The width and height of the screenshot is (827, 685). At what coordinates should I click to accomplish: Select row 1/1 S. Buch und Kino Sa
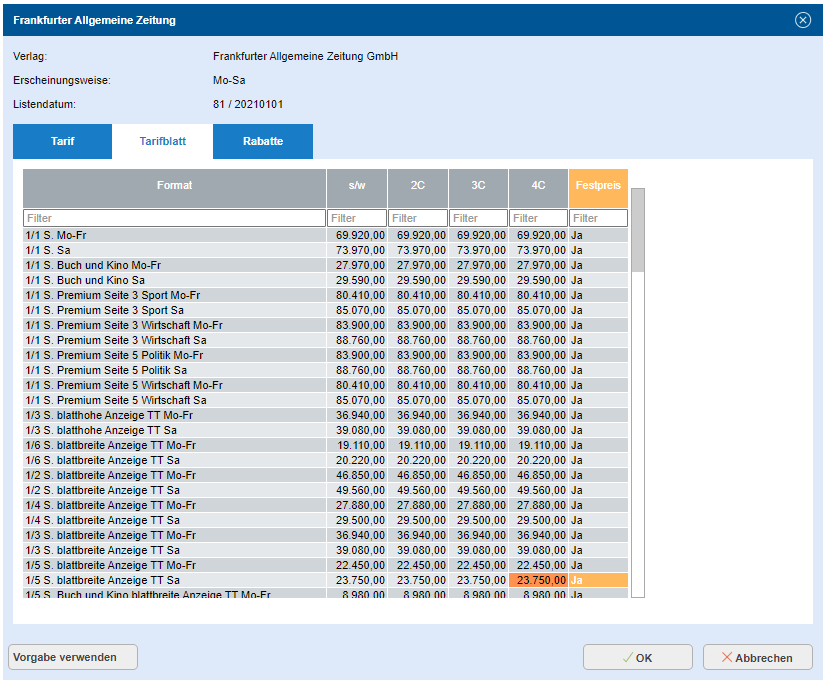pyautogui.click(x=174, y=281)
